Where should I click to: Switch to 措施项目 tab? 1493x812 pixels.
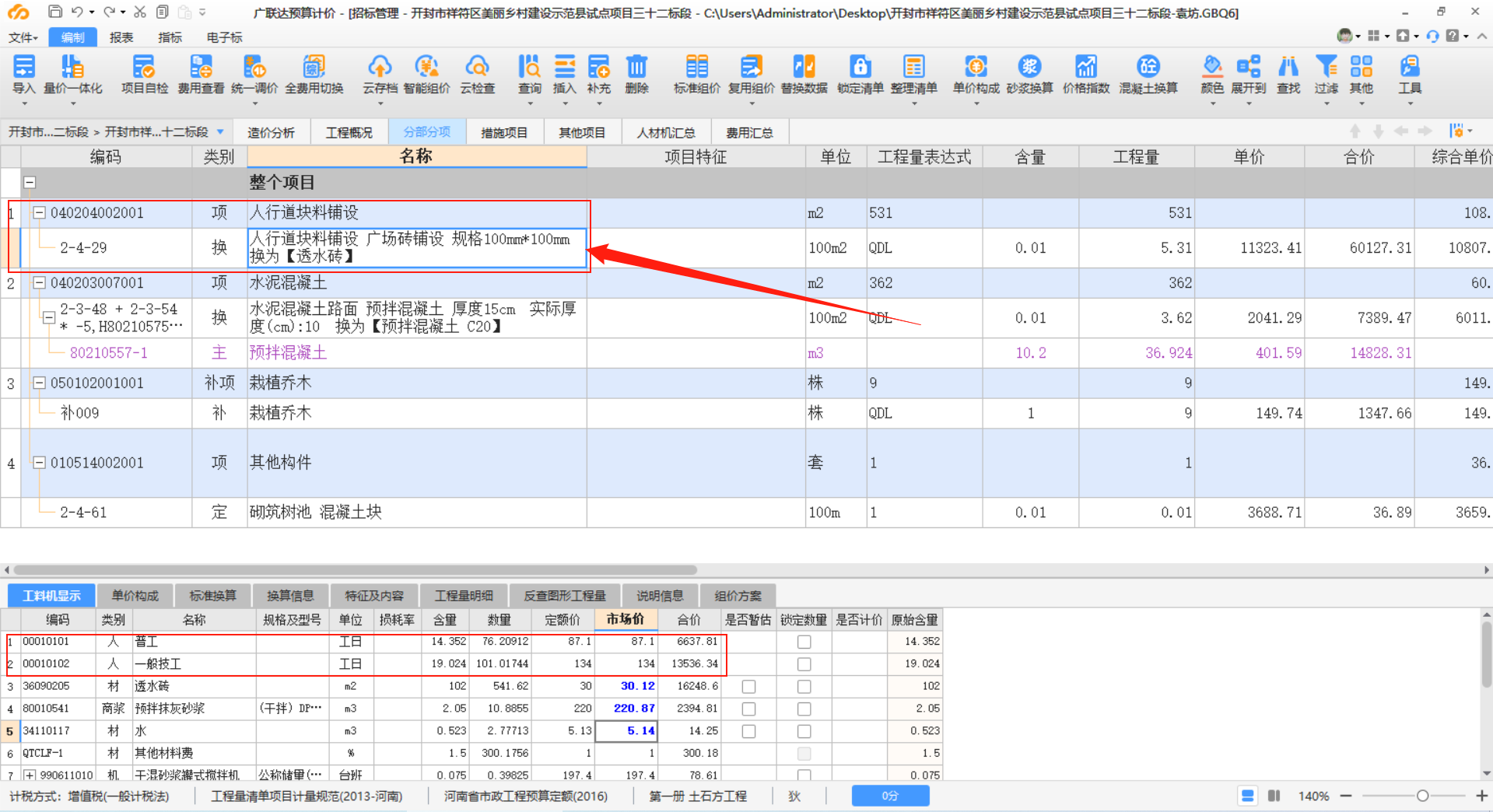(x=504, y=132)
